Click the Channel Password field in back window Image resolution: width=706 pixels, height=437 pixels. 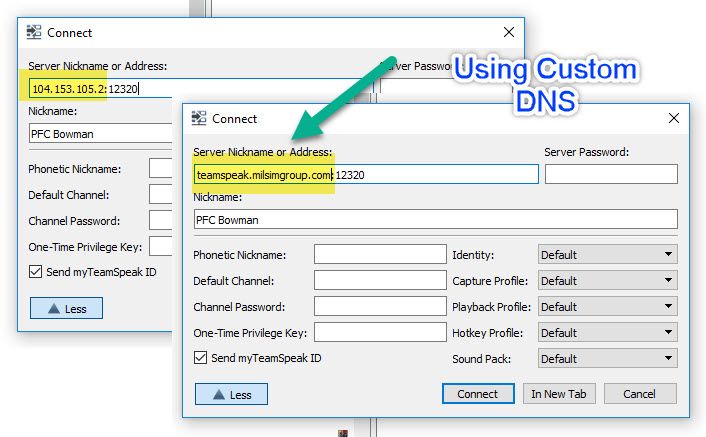[161, 221]
